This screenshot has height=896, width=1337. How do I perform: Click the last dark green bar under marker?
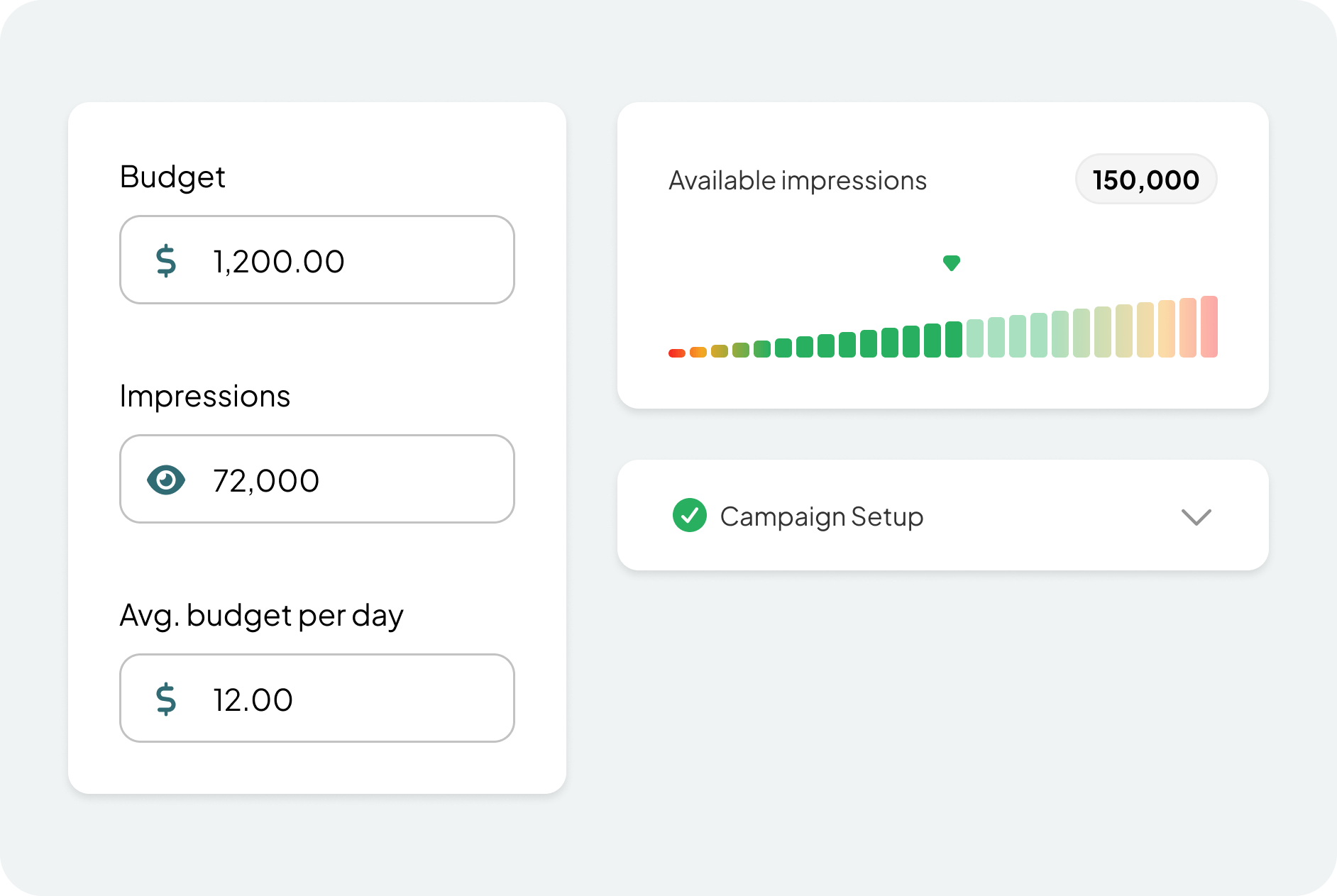[954, 339]
